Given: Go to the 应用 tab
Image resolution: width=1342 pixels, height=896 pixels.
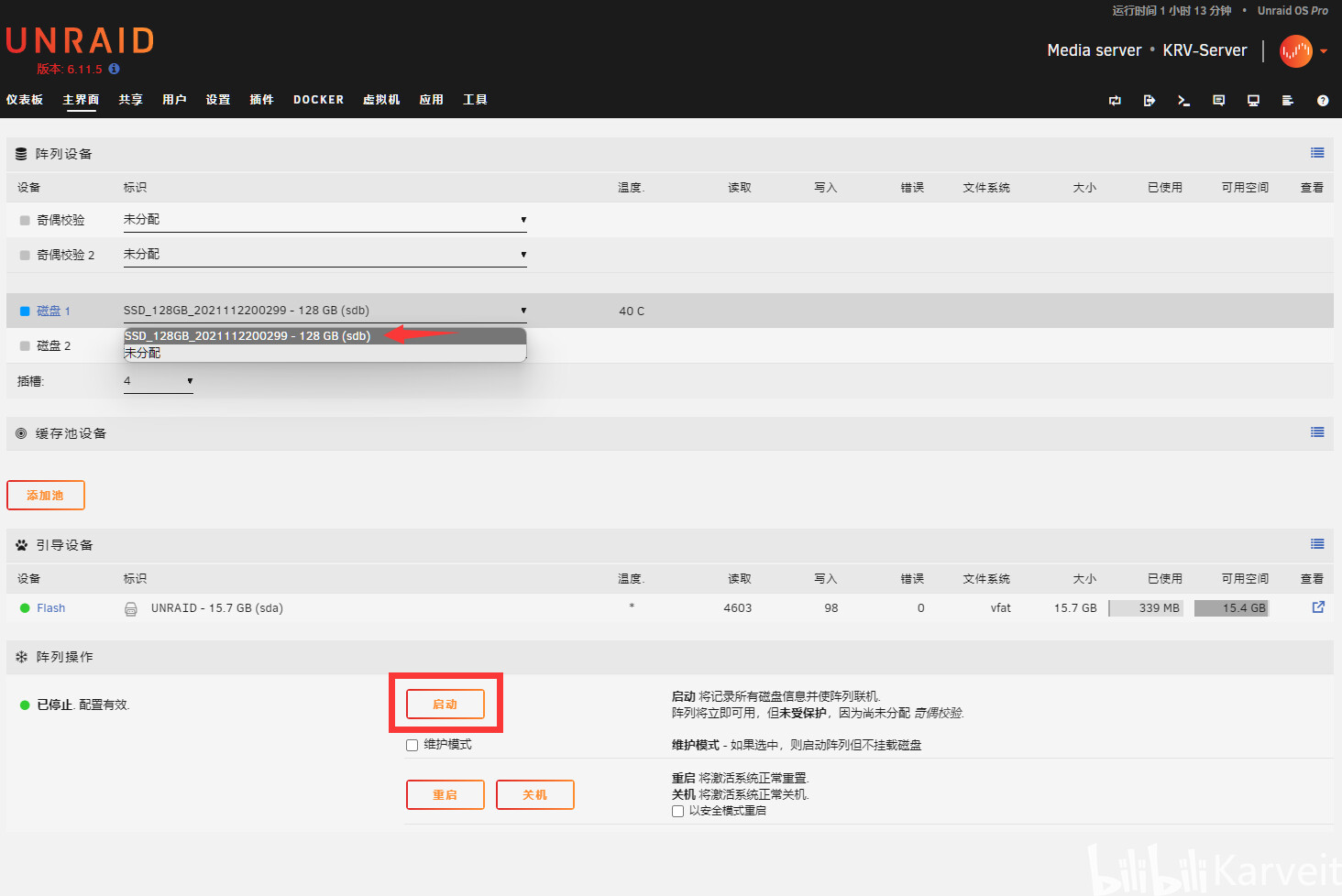Looking at the screenshot, I should click(x=432, y=100).
